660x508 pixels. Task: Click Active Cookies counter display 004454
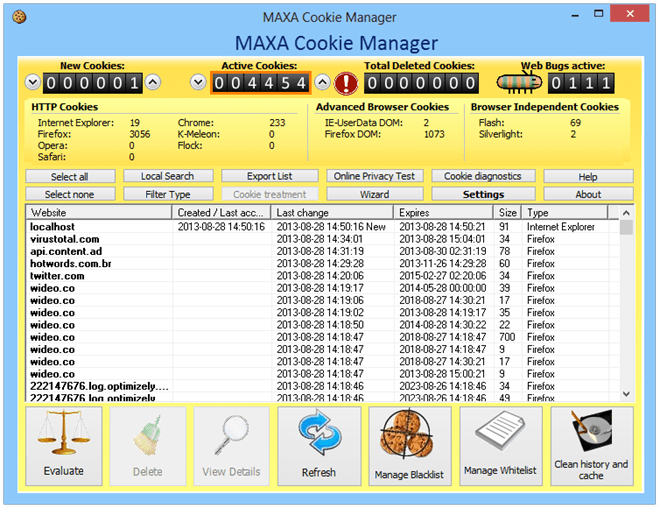[261, 83]
